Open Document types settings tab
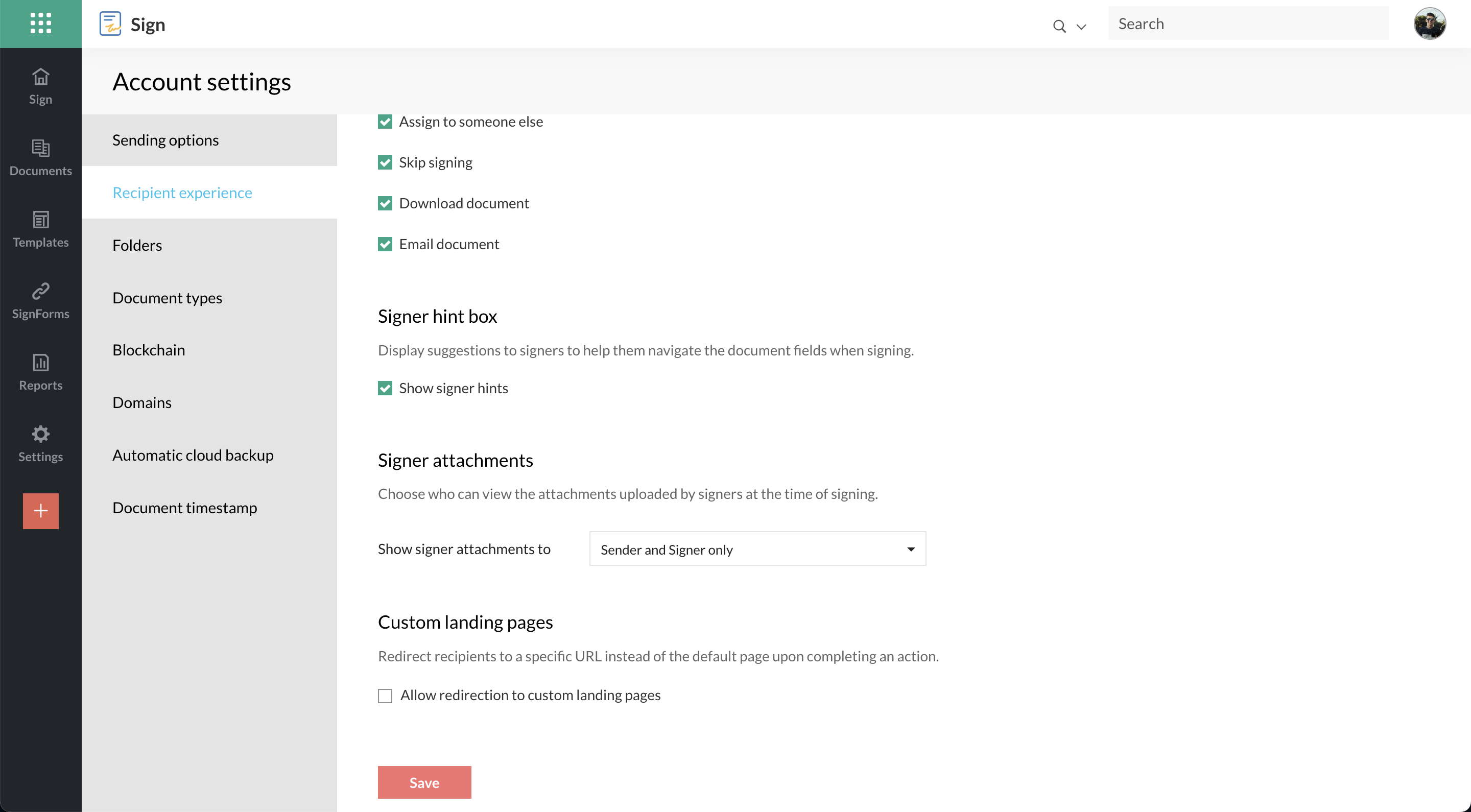This screenshot has width=1471, height=812. coord(168,298)
